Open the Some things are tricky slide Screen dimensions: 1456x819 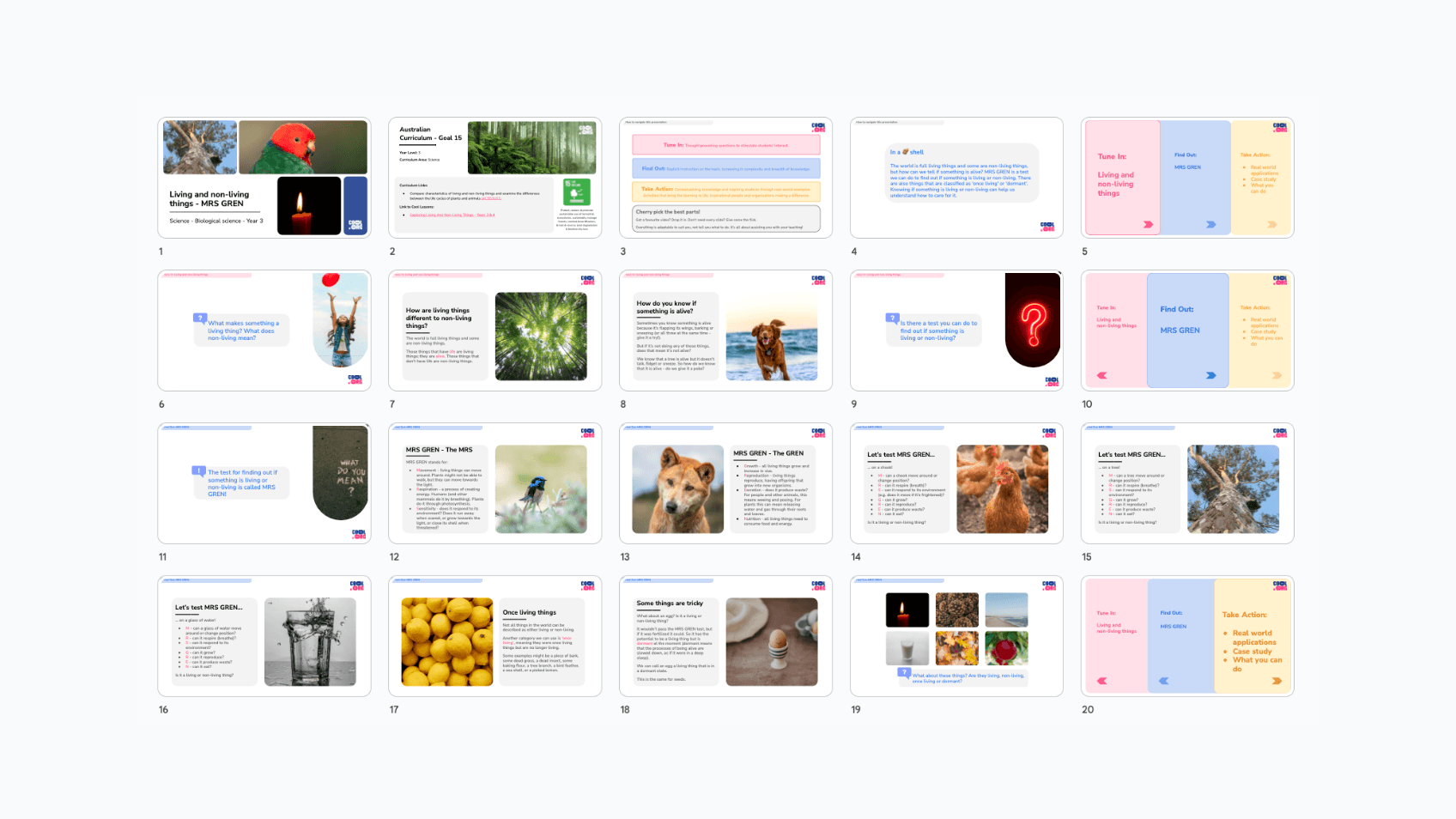[x=725, y=636]
